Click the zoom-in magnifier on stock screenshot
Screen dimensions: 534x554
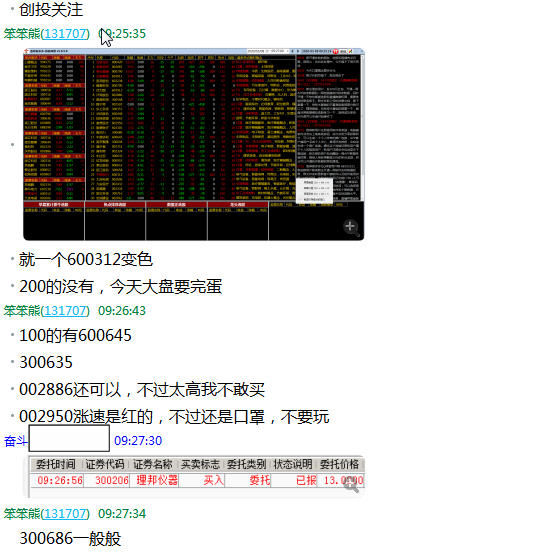point(351,227)
